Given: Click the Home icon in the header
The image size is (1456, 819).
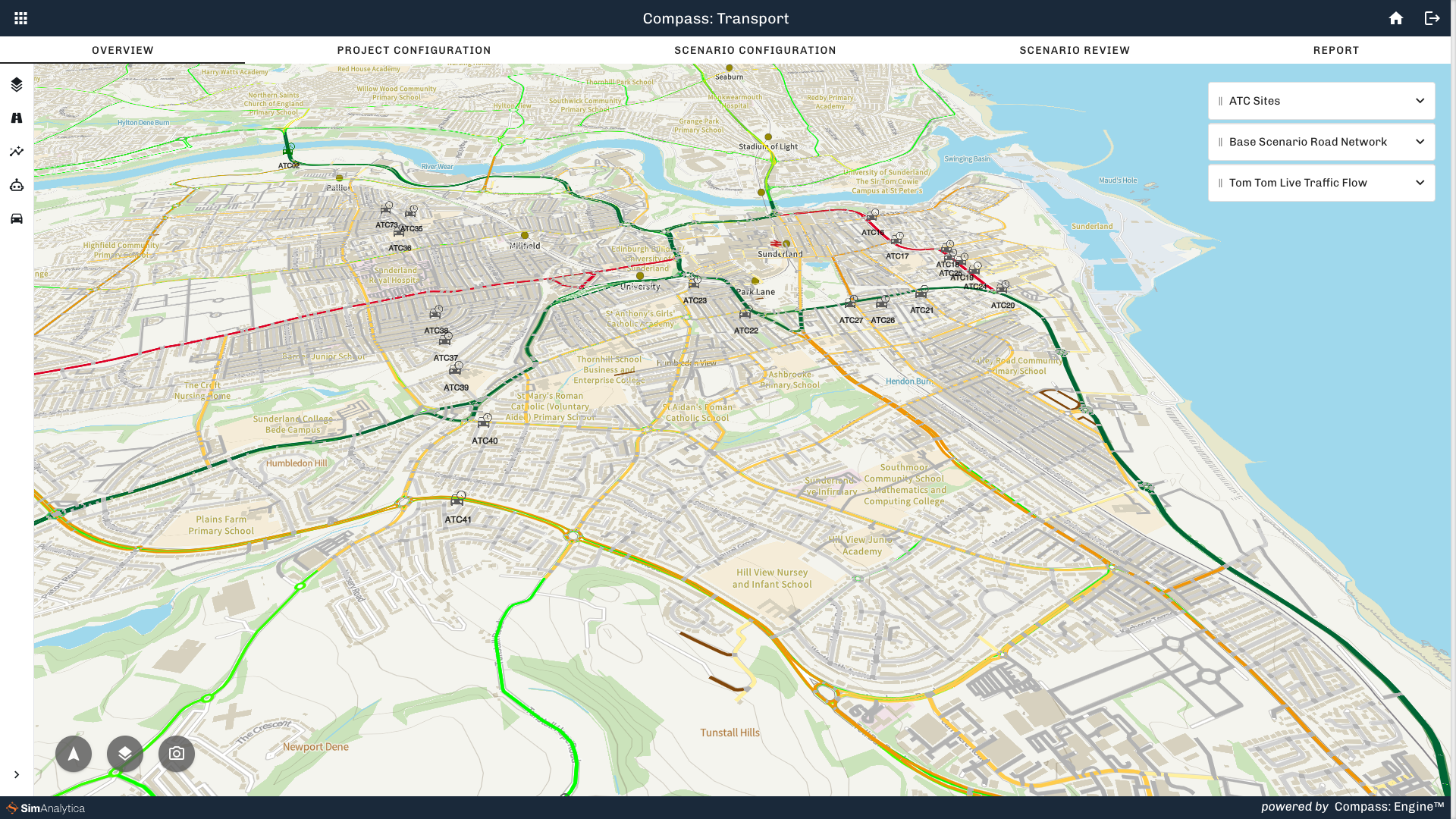Looking at the screenshot, I should [1396, 17].
